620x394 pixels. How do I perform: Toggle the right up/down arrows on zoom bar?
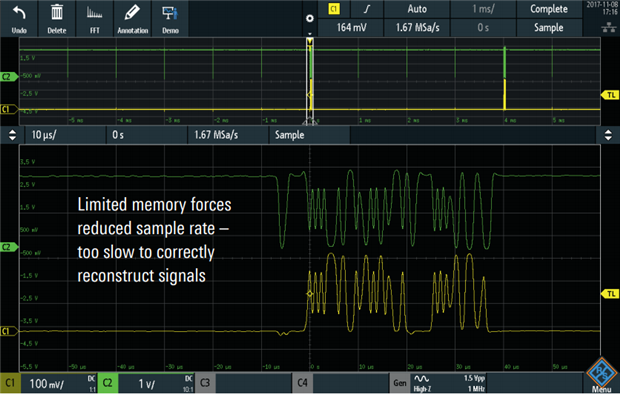point(608,135)
